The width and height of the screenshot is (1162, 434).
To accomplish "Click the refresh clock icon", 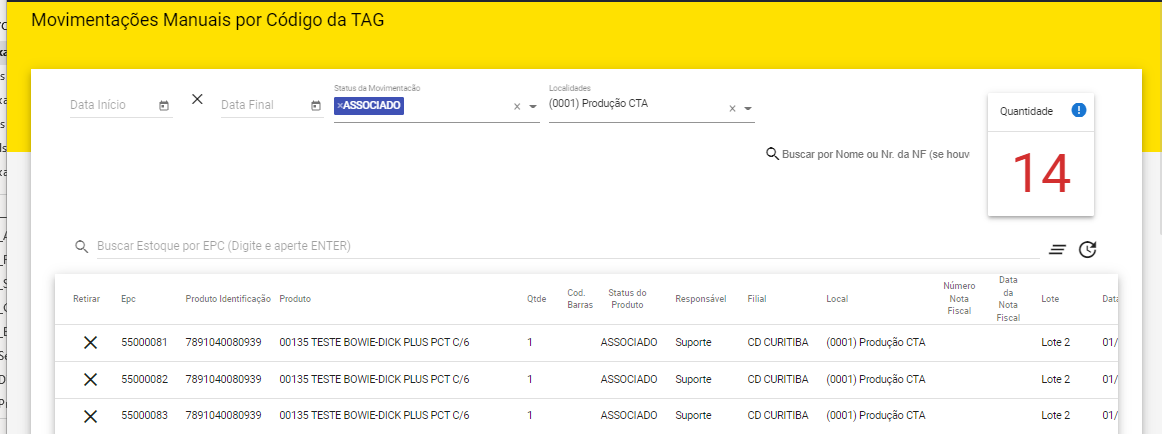I will pos(1088,250).
